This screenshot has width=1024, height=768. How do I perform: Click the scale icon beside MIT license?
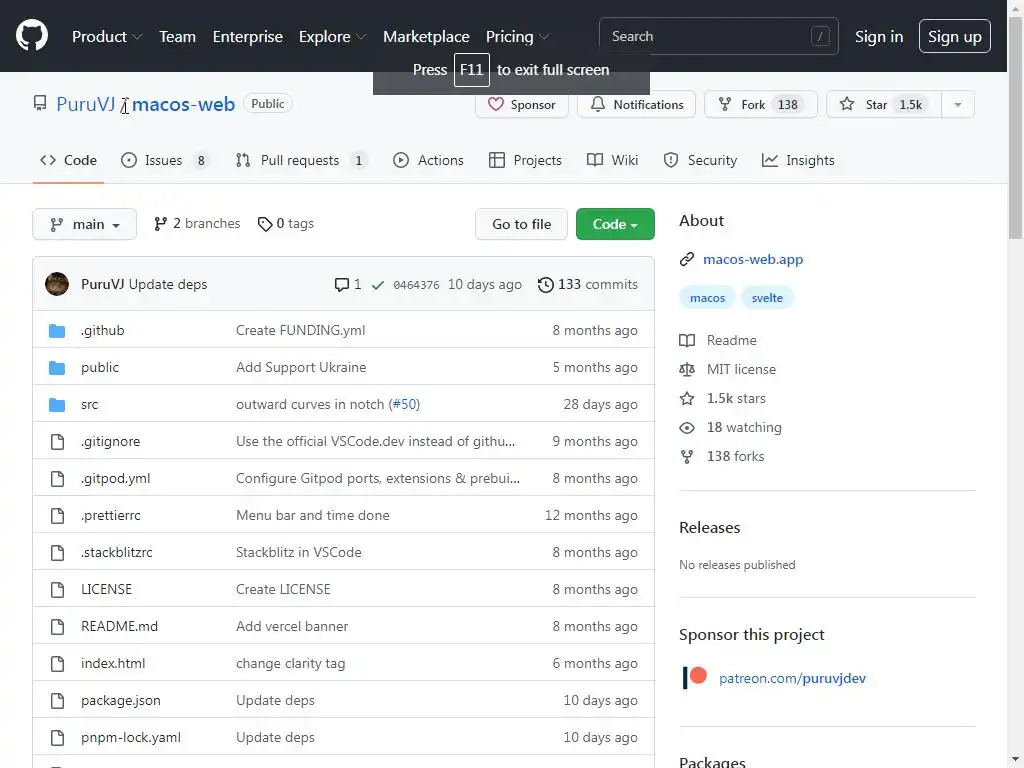(686, 370)
